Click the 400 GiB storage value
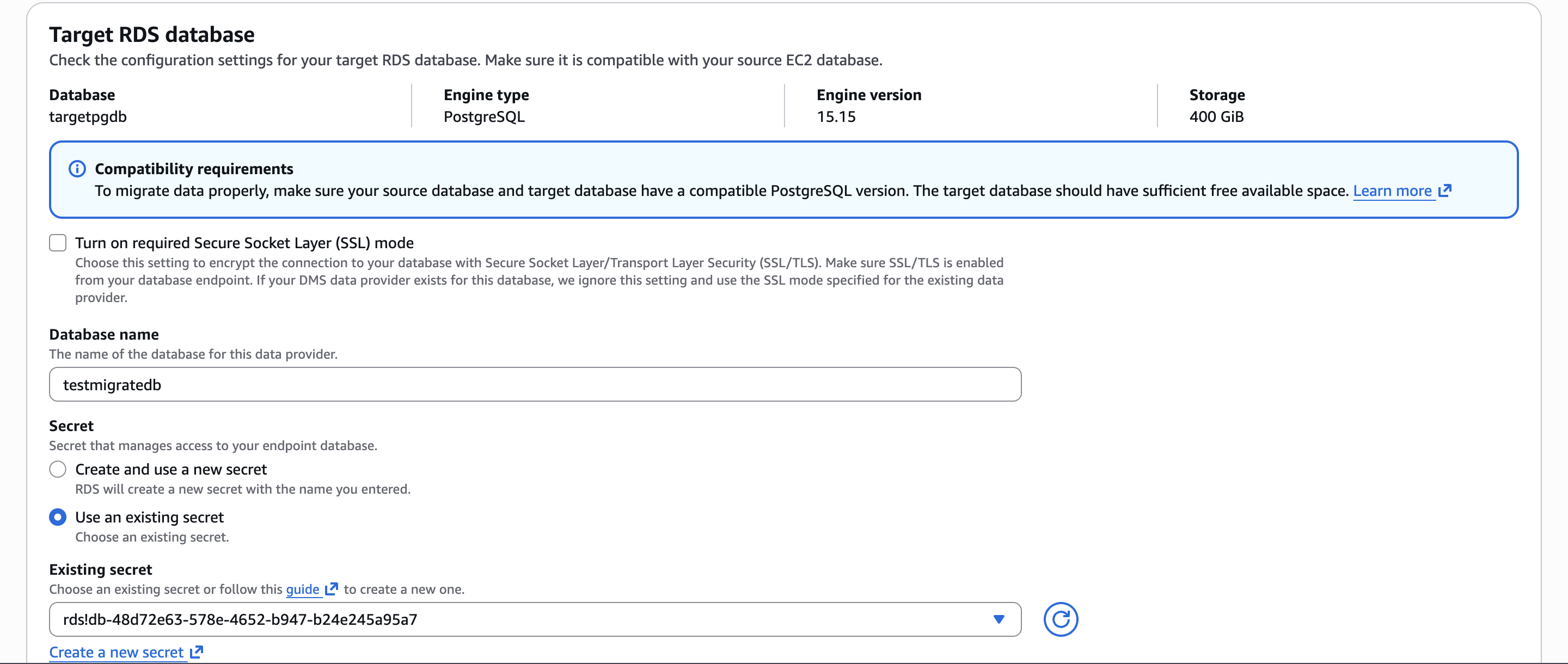Viewport: 1568px width, 664px height. pos(1216,117)
